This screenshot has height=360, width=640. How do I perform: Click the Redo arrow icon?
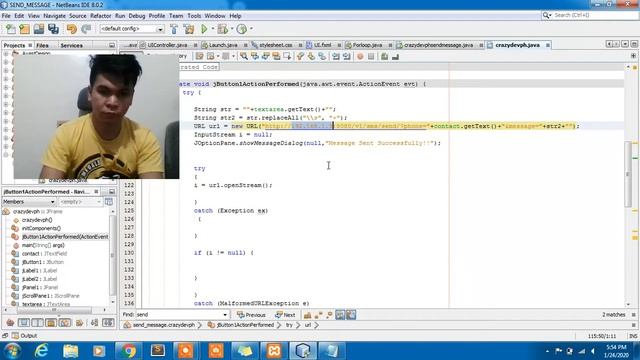click(86, 29)
